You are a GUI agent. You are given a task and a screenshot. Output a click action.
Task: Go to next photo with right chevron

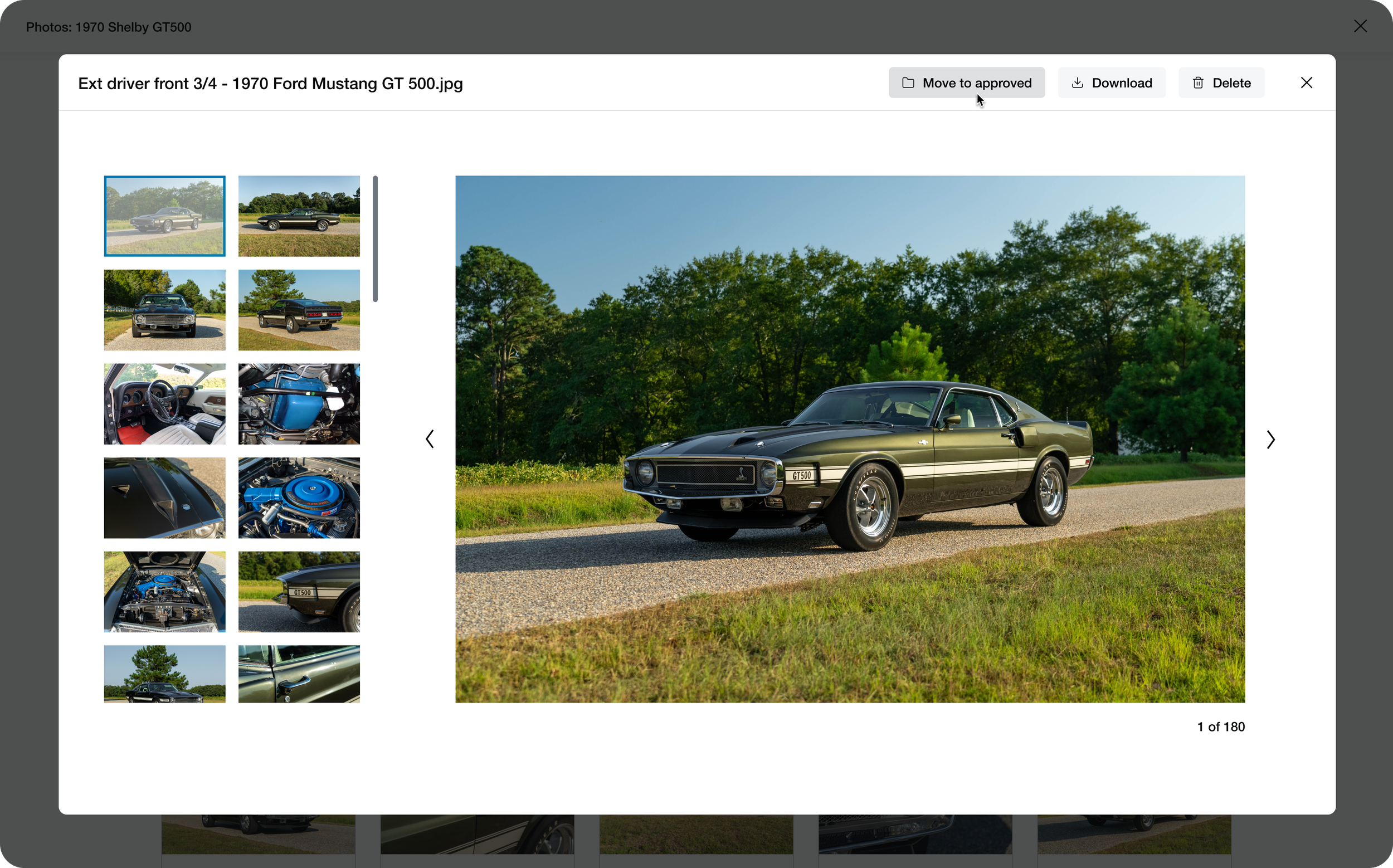pyautogui.click(x=1270, y=439)
